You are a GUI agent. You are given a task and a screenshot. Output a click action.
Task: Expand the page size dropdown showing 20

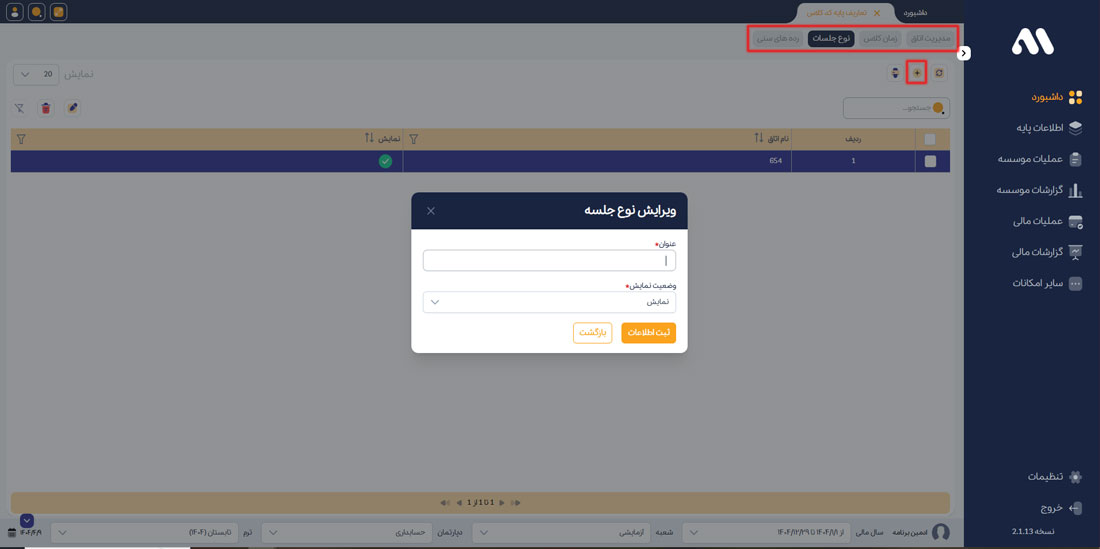(x=36, y=75)
